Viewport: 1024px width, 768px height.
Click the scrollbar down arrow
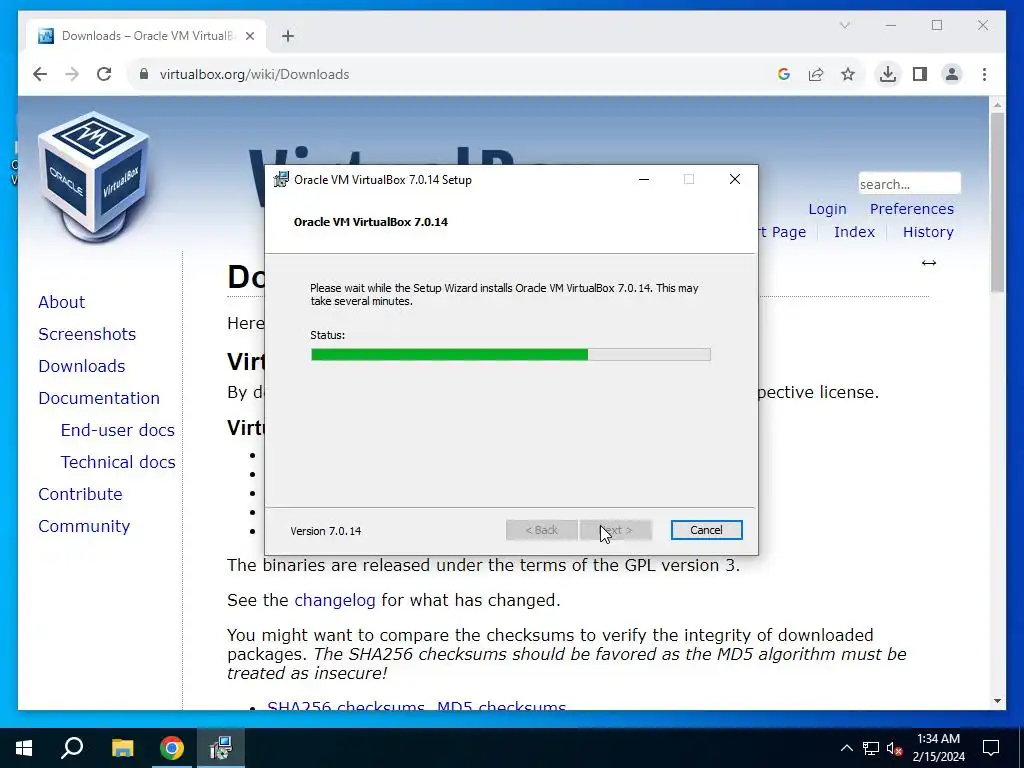click(997, 701)
